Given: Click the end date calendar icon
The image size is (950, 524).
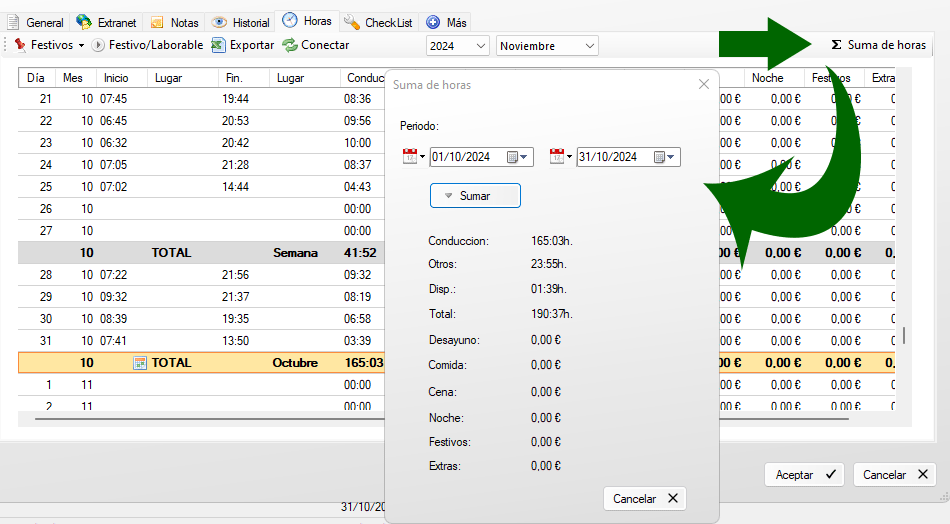Looking at the screenshot, I should click(557, 157).
